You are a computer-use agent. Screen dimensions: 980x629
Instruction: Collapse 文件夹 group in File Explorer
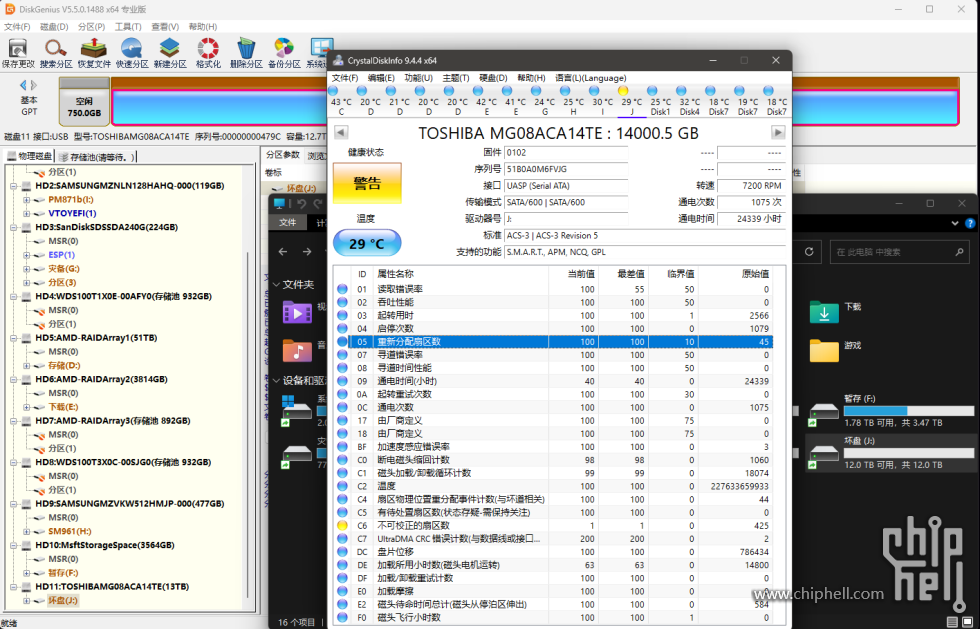(x=276, y=284)
